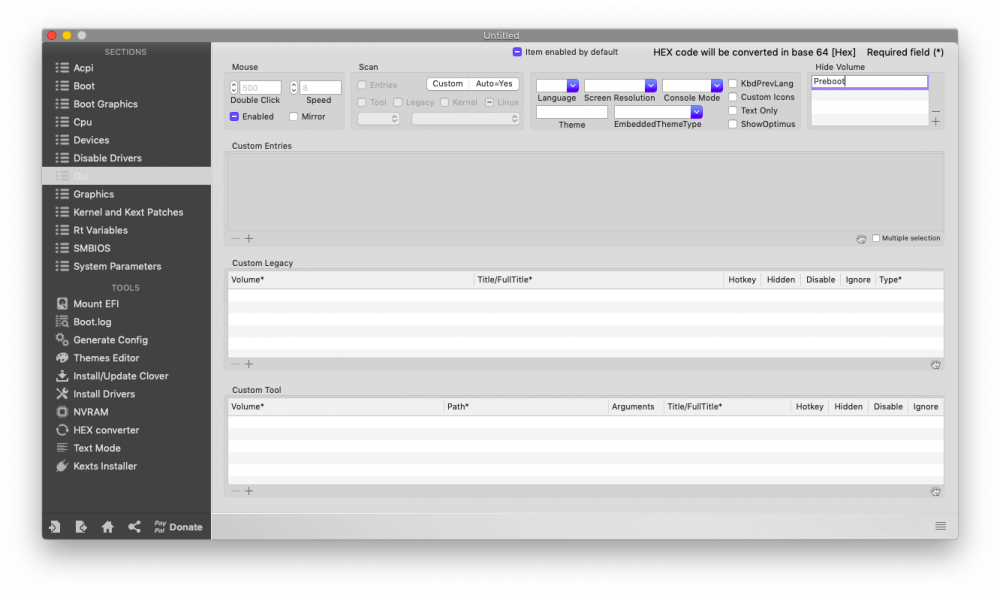Toggle the Mouse Mirror checkbox
This screenshot has height=595, width=1000.
tap(293, 117)
